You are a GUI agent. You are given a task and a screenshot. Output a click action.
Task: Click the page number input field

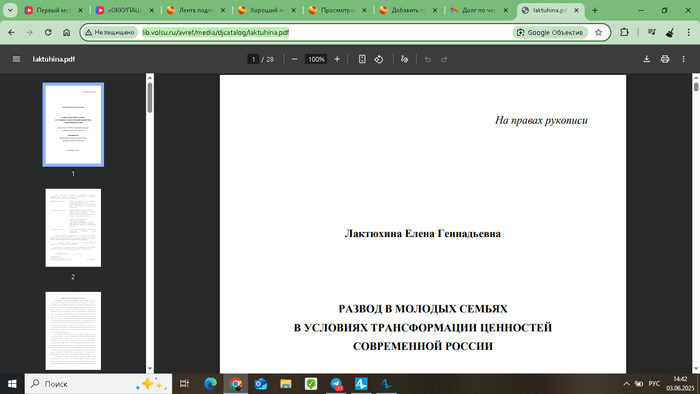(253, 59)
